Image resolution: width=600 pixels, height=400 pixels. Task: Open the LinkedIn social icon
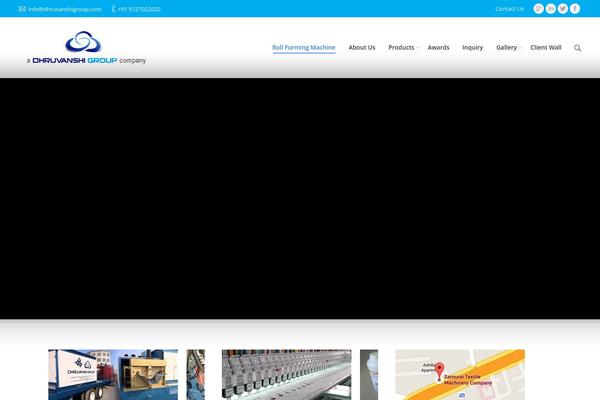[551, 9]
